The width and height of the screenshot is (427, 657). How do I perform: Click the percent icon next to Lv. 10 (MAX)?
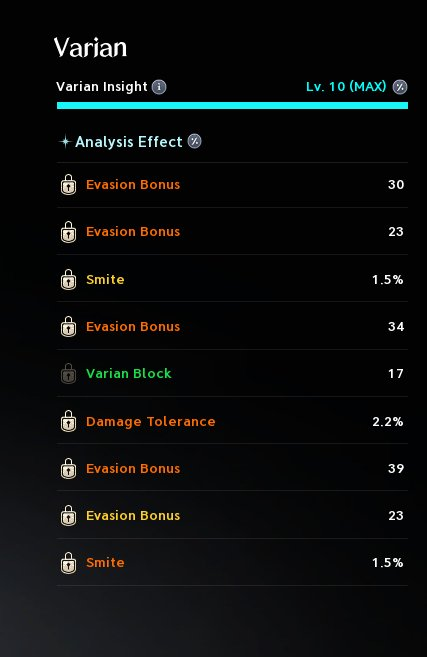coord(400,87)
